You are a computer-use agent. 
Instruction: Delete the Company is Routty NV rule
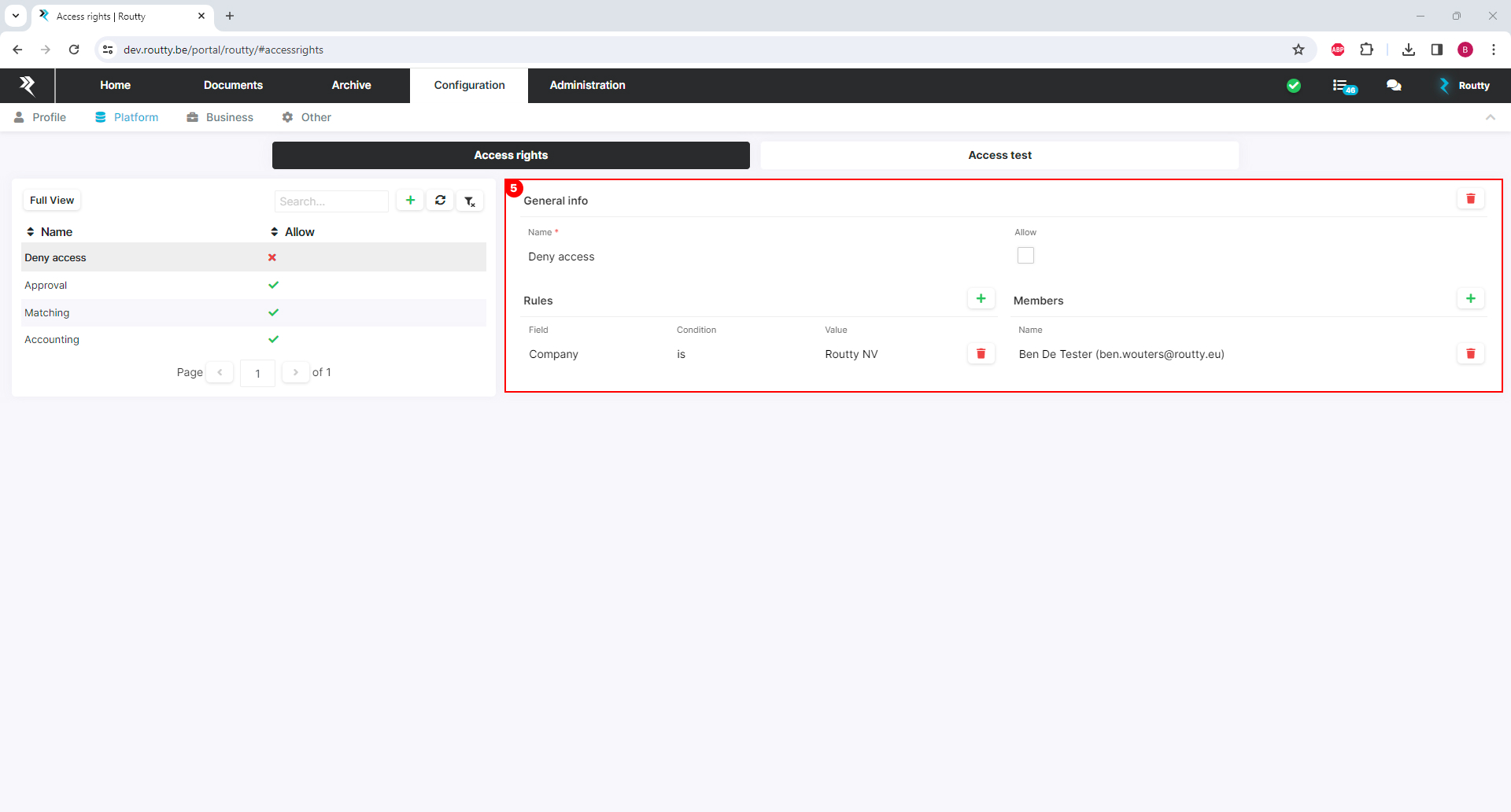981,354
